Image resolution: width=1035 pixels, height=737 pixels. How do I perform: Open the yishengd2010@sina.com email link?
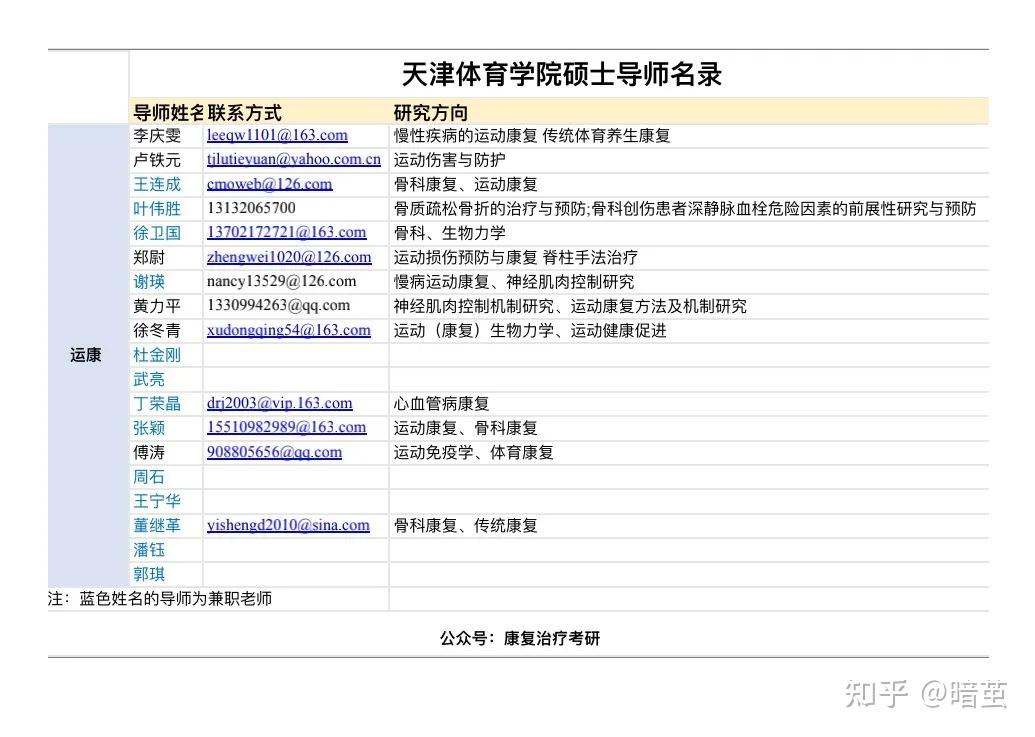click(x=288, y=525)
